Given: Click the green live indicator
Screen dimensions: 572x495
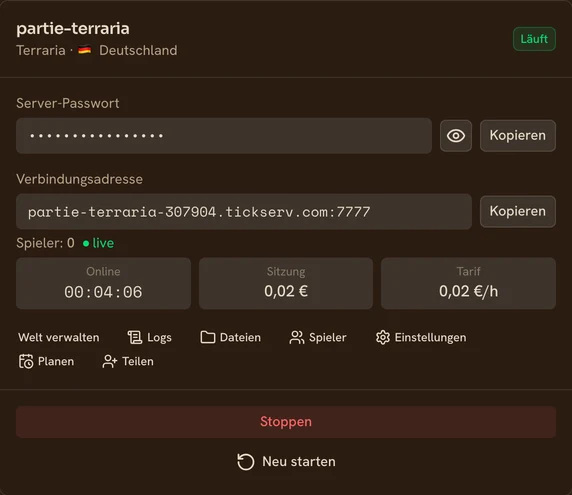Looking at the screenshot, I should click(98, 243).
